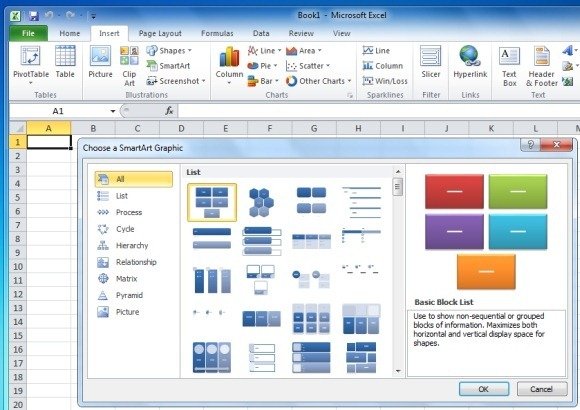Screen dimensions: 580x410
Task: Select the Process SmartArt category
Action: click(x=134, y=212)
